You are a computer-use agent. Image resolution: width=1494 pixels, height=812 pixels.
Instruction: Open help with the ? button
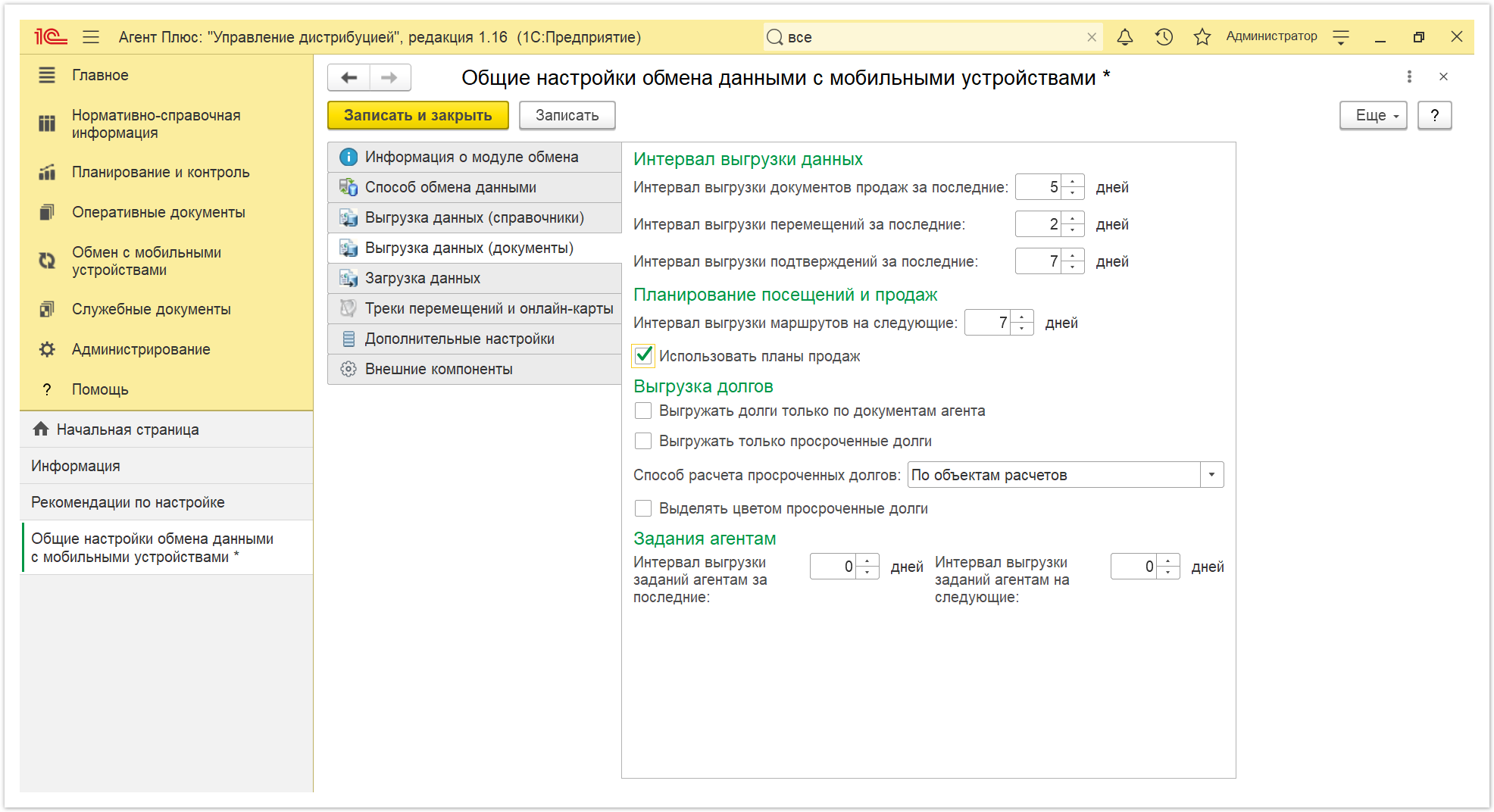[1434, 115]
